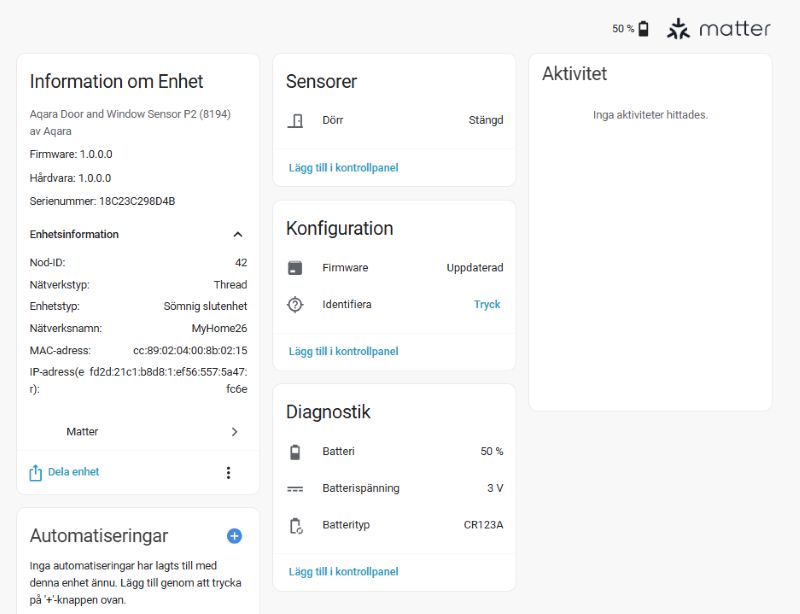Click the battery icon showing 50 %
This screenshot has height=614, width=800.
643,29
